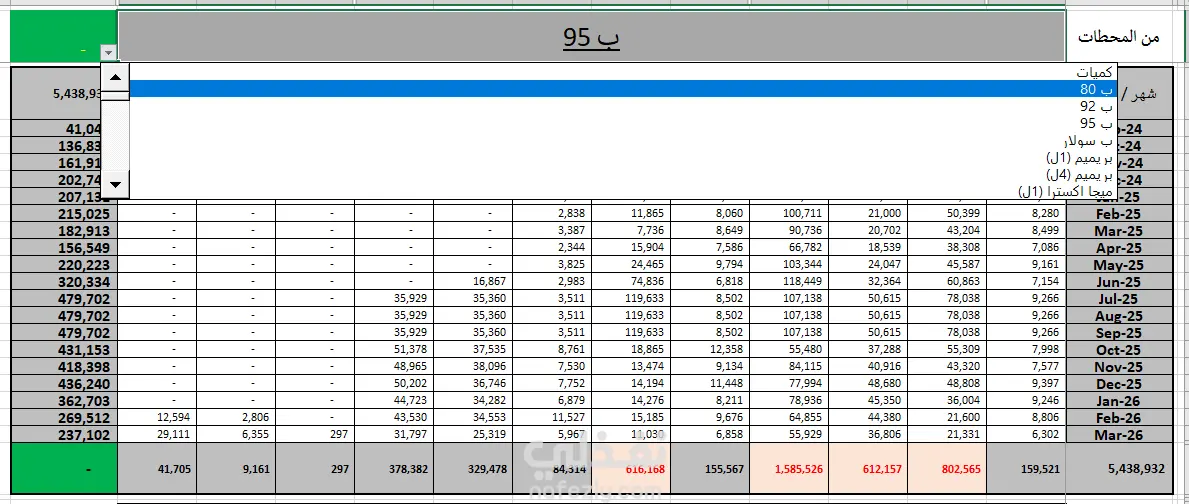
Task: Click the row total 431,153 cell
Action: tap(64, 350)
